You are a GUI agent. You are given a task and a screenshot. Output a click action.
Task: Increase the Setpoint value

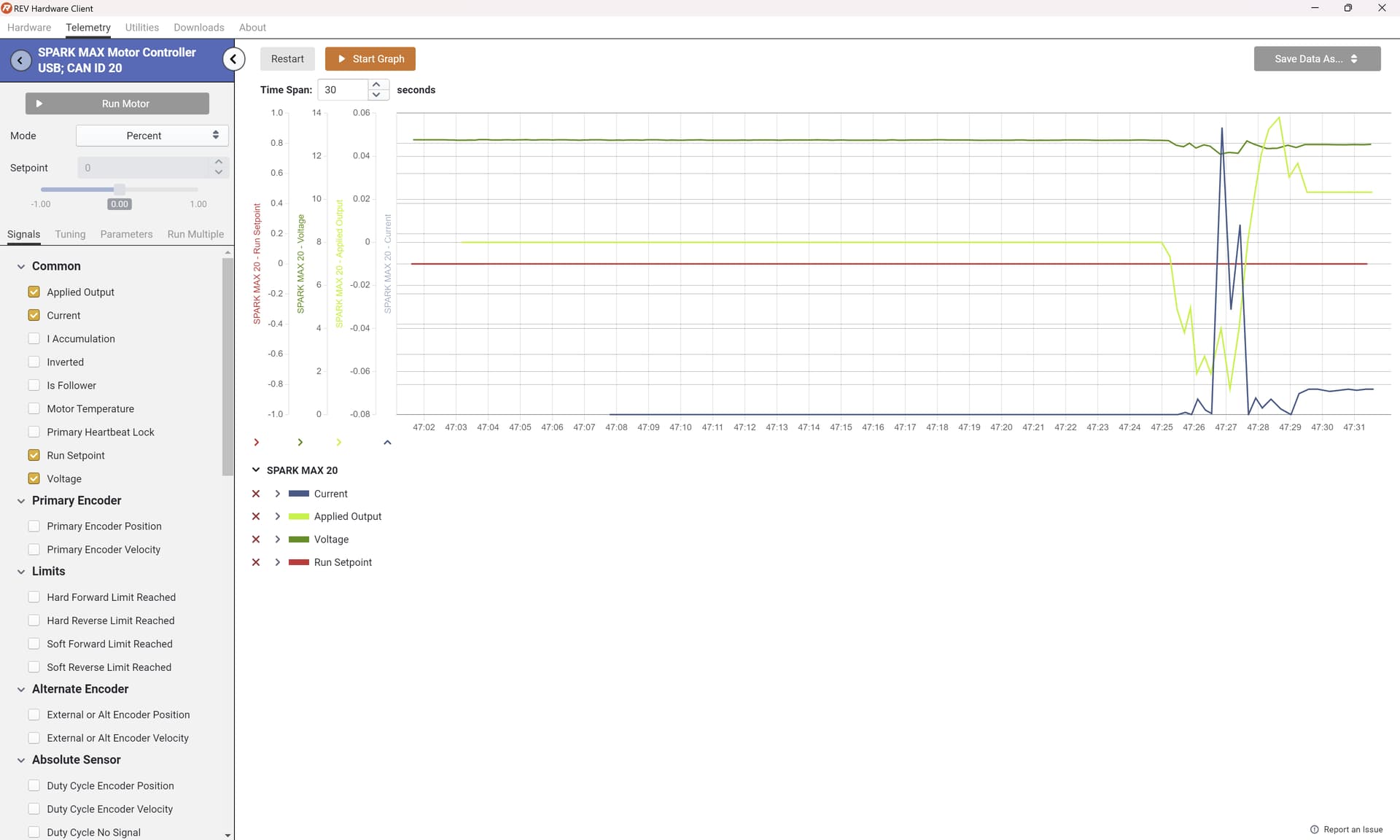pos(219,162)
